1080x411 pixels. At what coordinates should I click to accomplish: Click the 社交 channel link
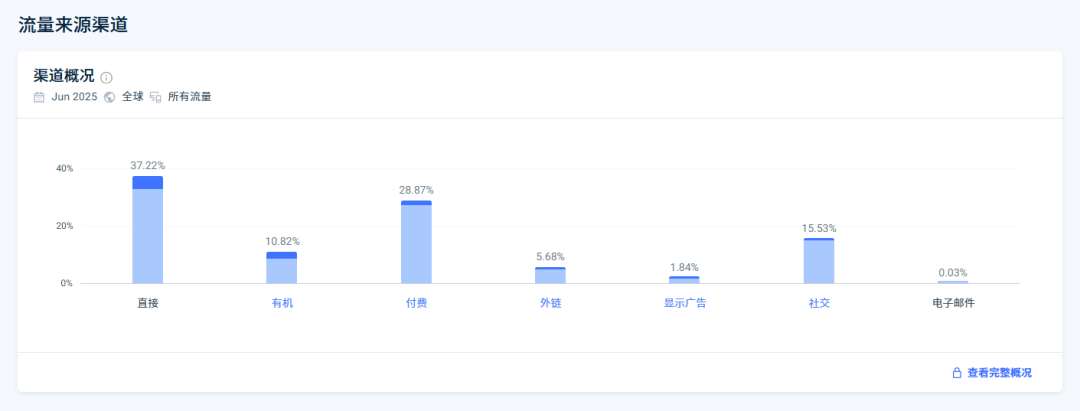[x=819, y=303]
